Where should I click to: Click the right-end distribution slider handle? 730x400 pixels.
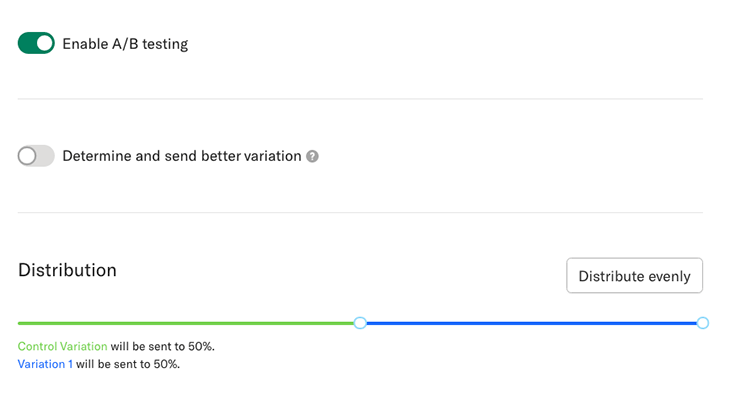(703, 323)
